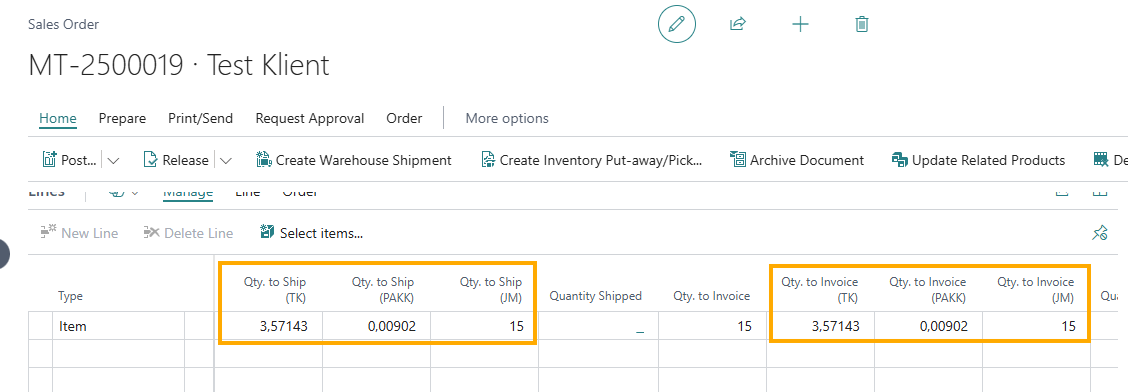Open the Prepare tab
Viewport: 1128px width, 392px height.
[x=122, y=119]
